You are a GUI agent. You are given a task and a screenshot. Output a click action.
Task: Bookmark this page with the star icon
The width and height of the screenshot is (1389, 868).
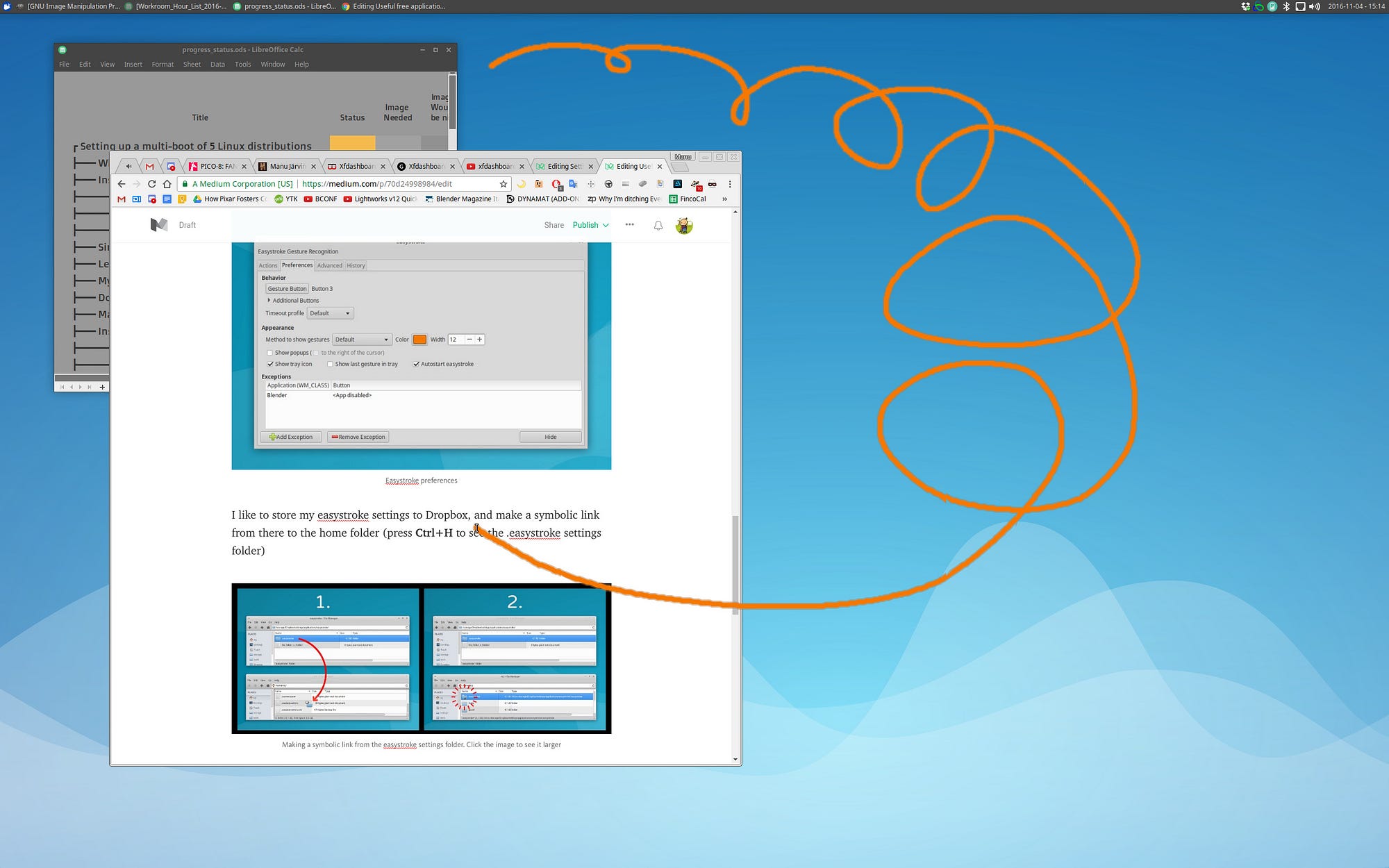pos(504,184)
